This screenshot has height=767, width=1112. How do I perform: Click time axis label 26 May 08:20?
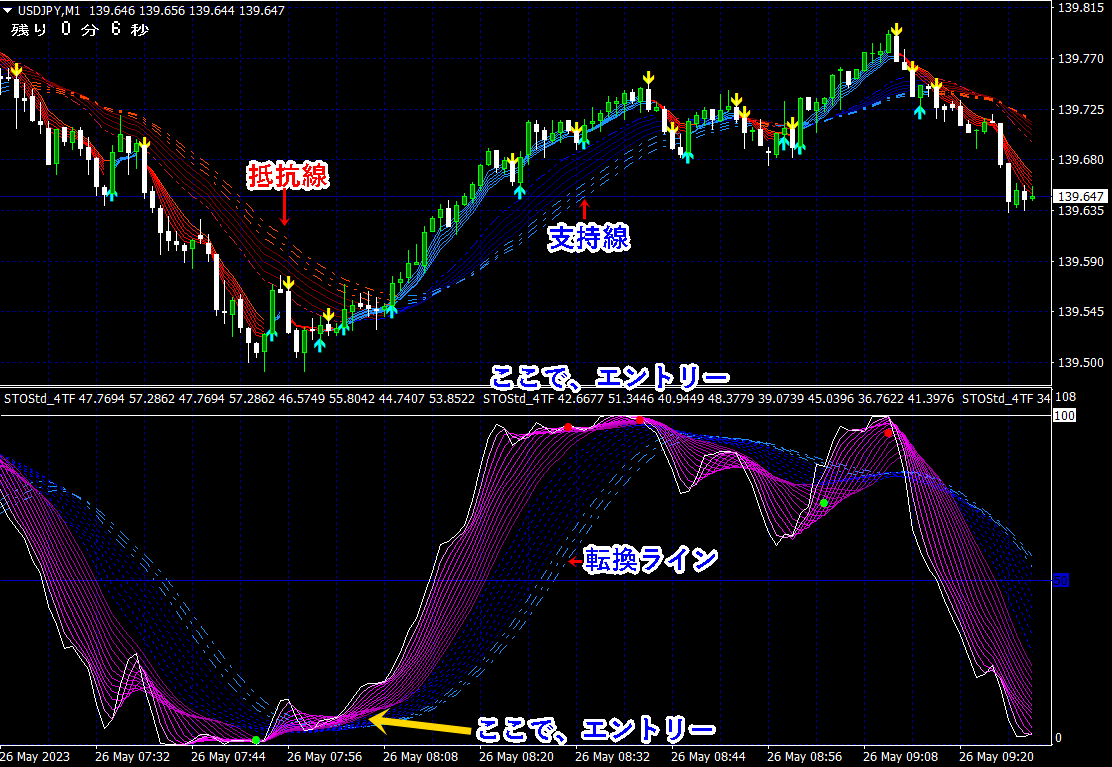tap(516, 757)
